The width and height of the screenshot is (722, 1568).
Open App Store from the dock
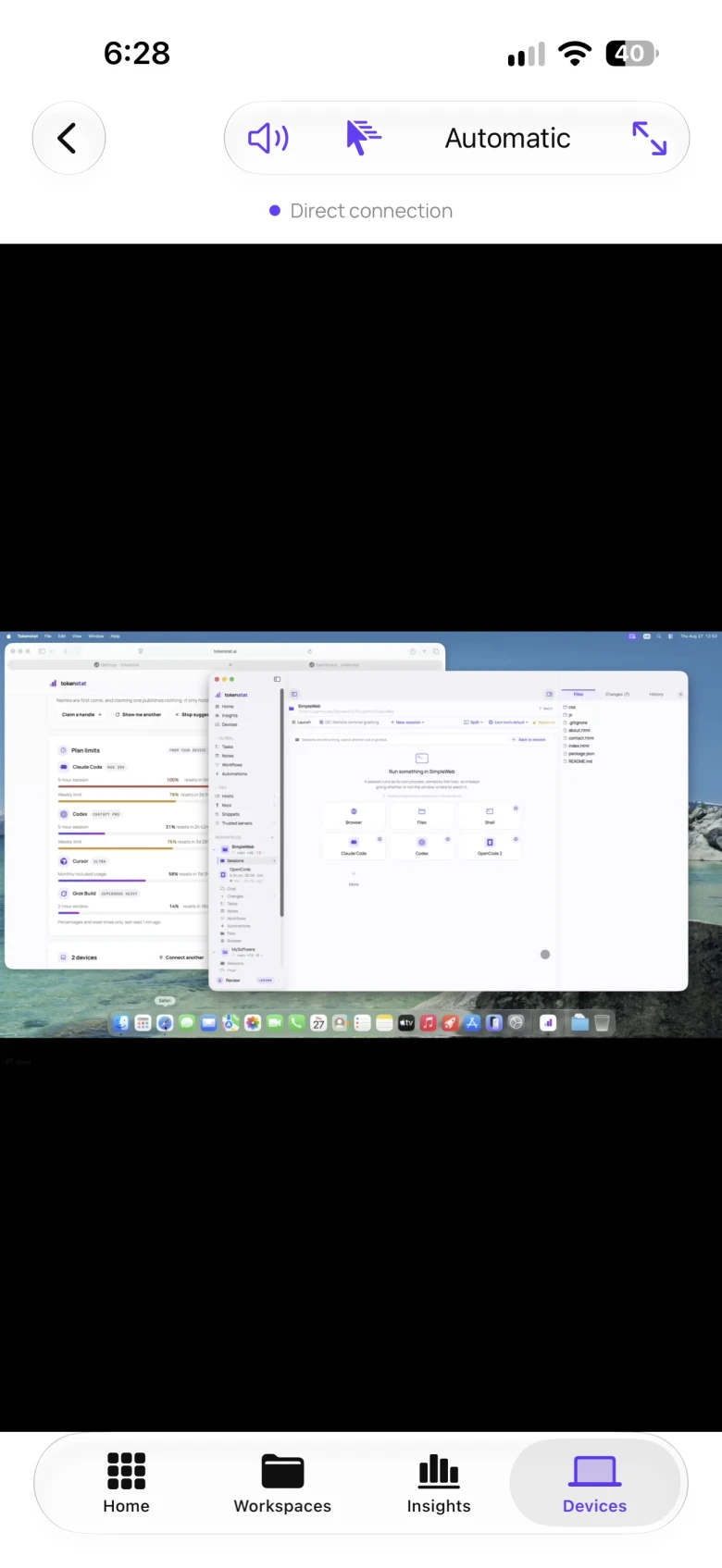471,1022
